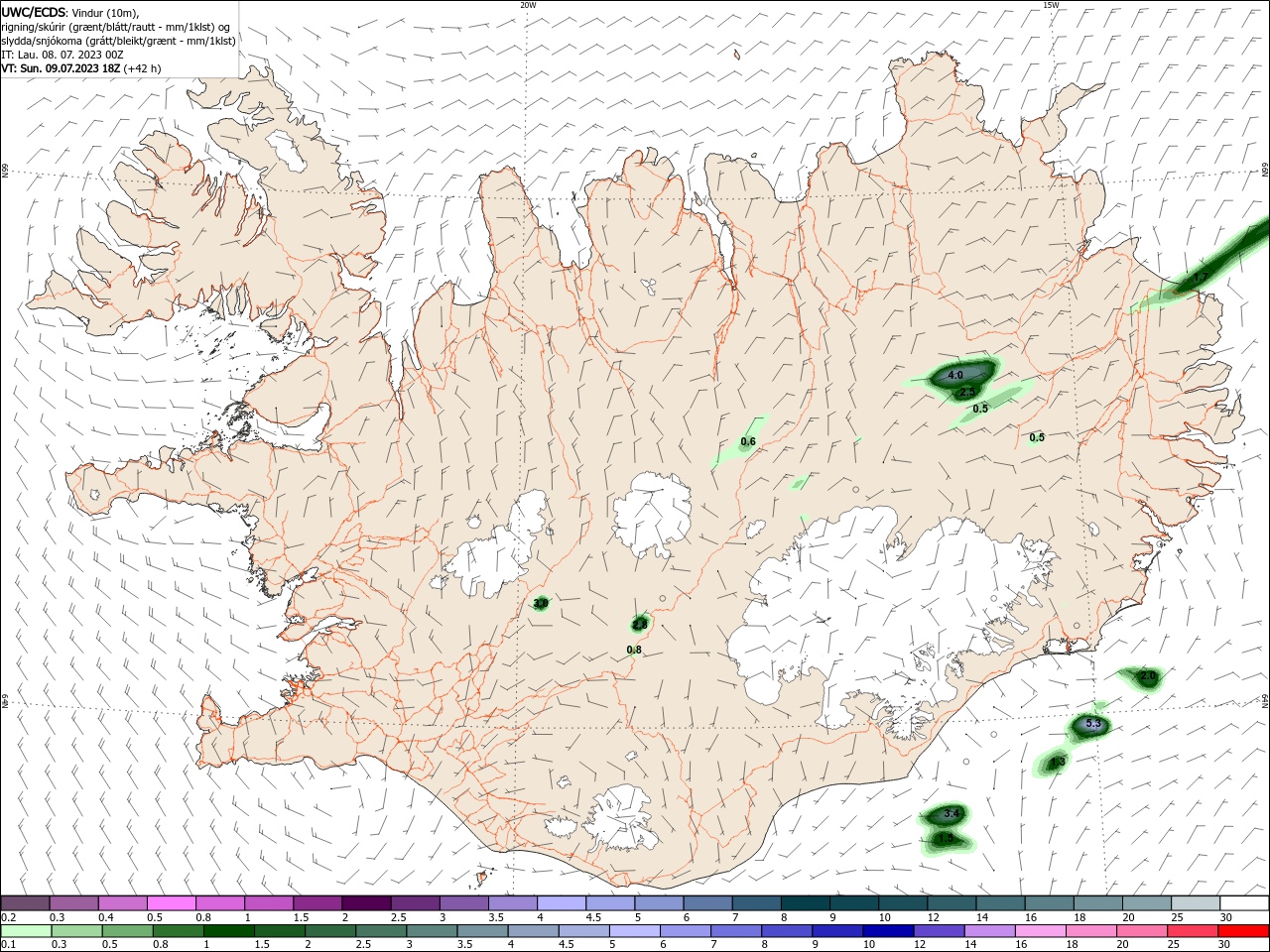Screen dimensions: 1270x952
Task: Select the 10 swatch in upper snow scale
Action: (902, 903)
